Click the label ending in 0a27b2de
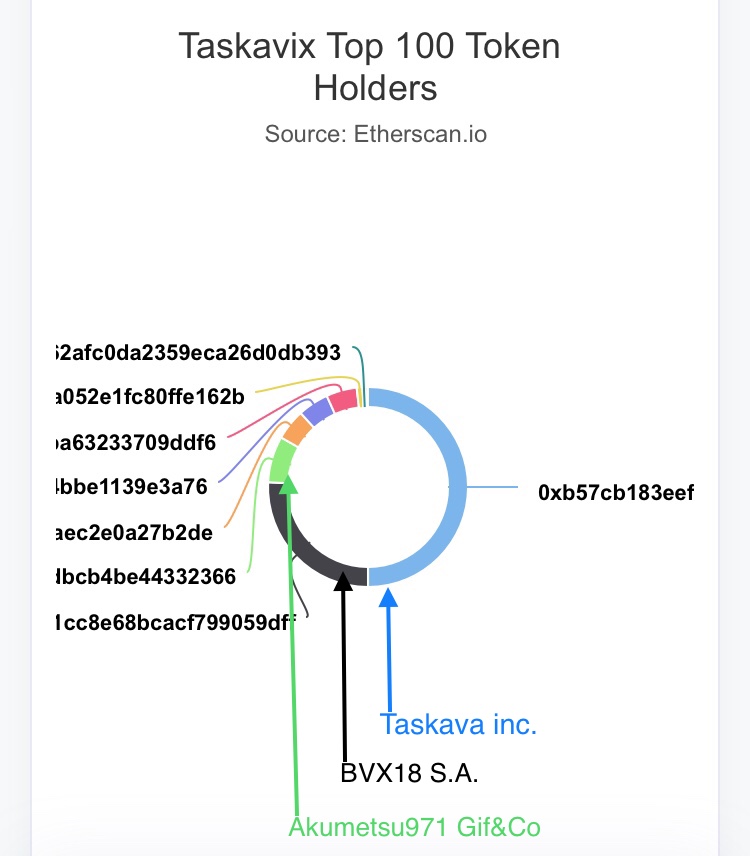Image resolution: width=750 pixels, height=856 pixels. (x=137, y=532)
